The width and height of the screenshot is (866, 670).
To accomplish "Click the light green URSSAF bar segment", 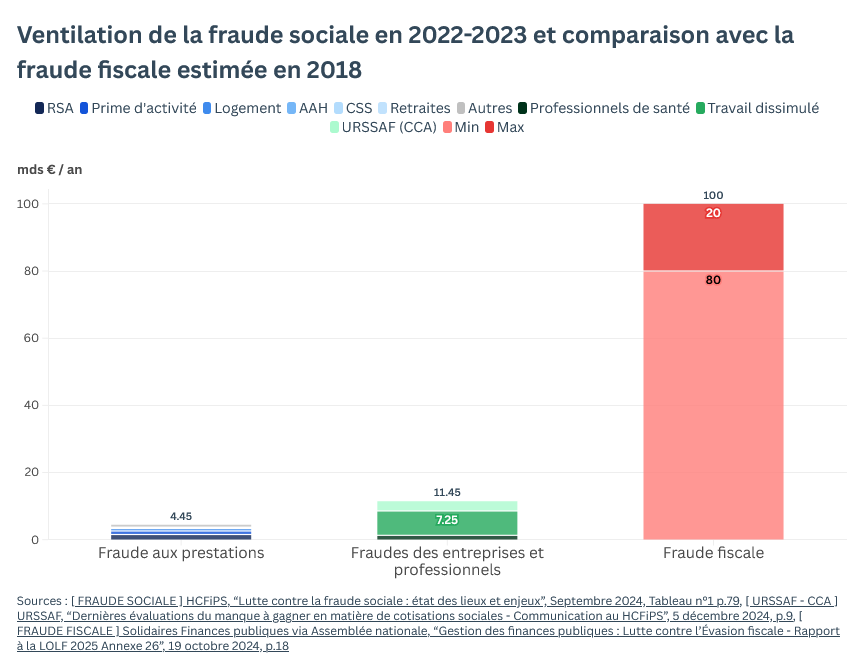I will click(x=447, y=506).
